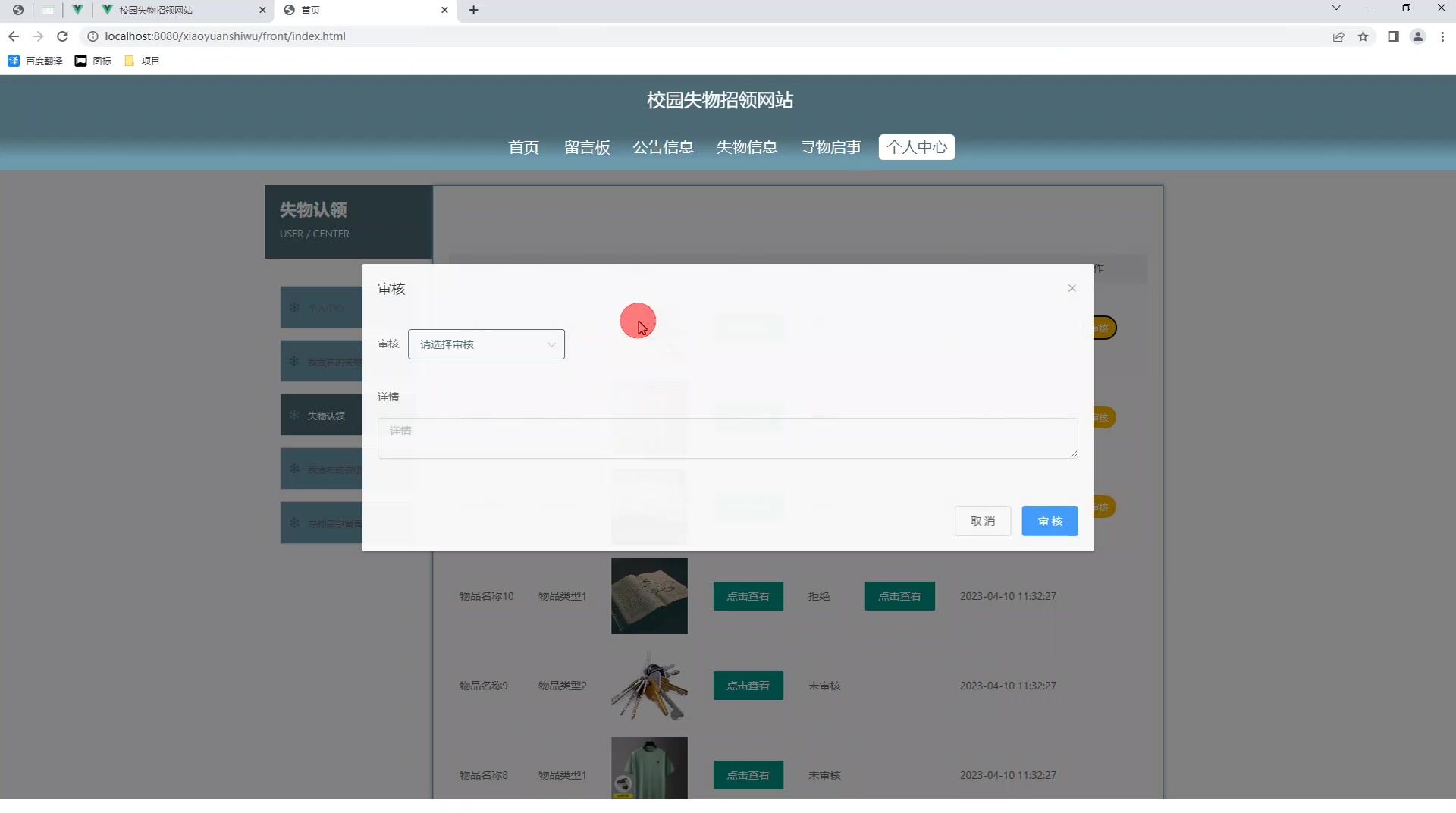Open the 图标 bookmark
This screenshot has height=813, width=1456.
pyautogui.click(x=81, y=61)
